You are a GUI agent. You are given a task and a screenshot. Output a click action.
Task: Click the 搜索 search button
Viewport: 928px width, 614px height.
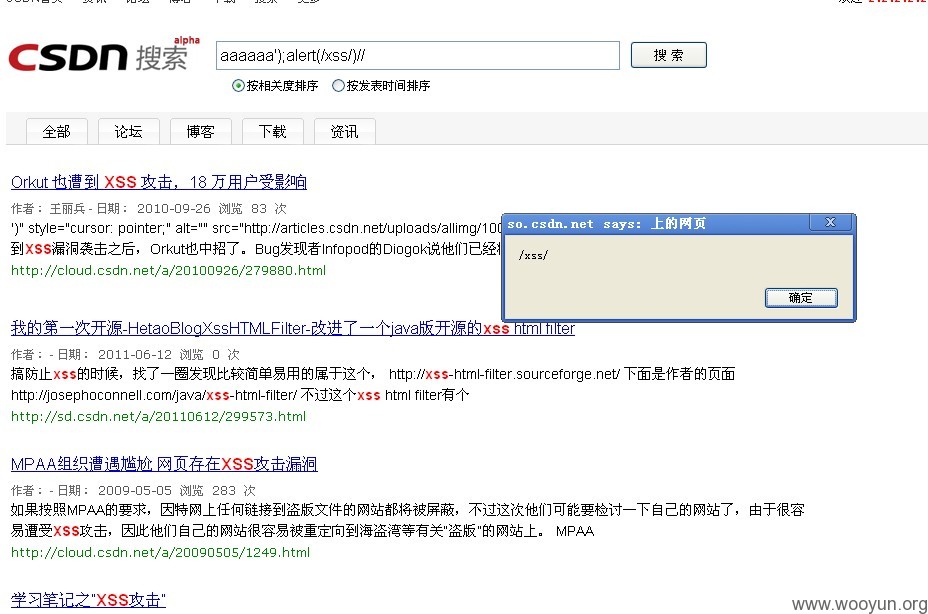pyautogui.click(x=669, y=55)
